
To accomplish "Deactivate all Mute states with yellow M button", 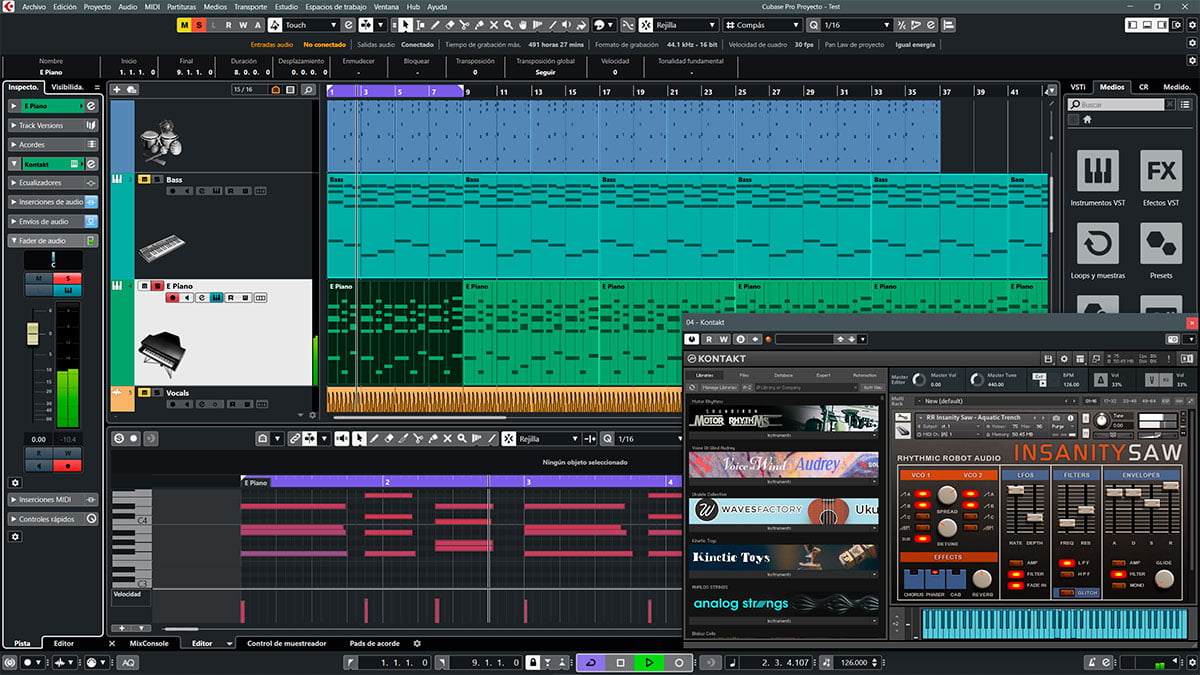I will (x=185, y=25).
